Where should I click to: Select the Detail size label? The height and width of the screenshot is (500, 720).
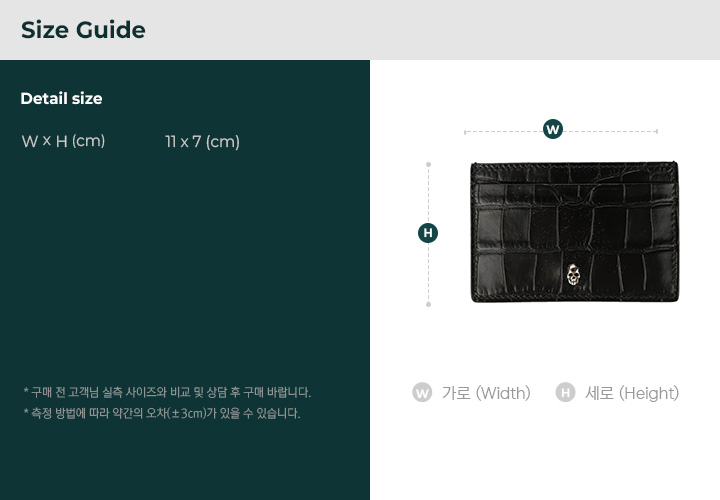[62, 98]
